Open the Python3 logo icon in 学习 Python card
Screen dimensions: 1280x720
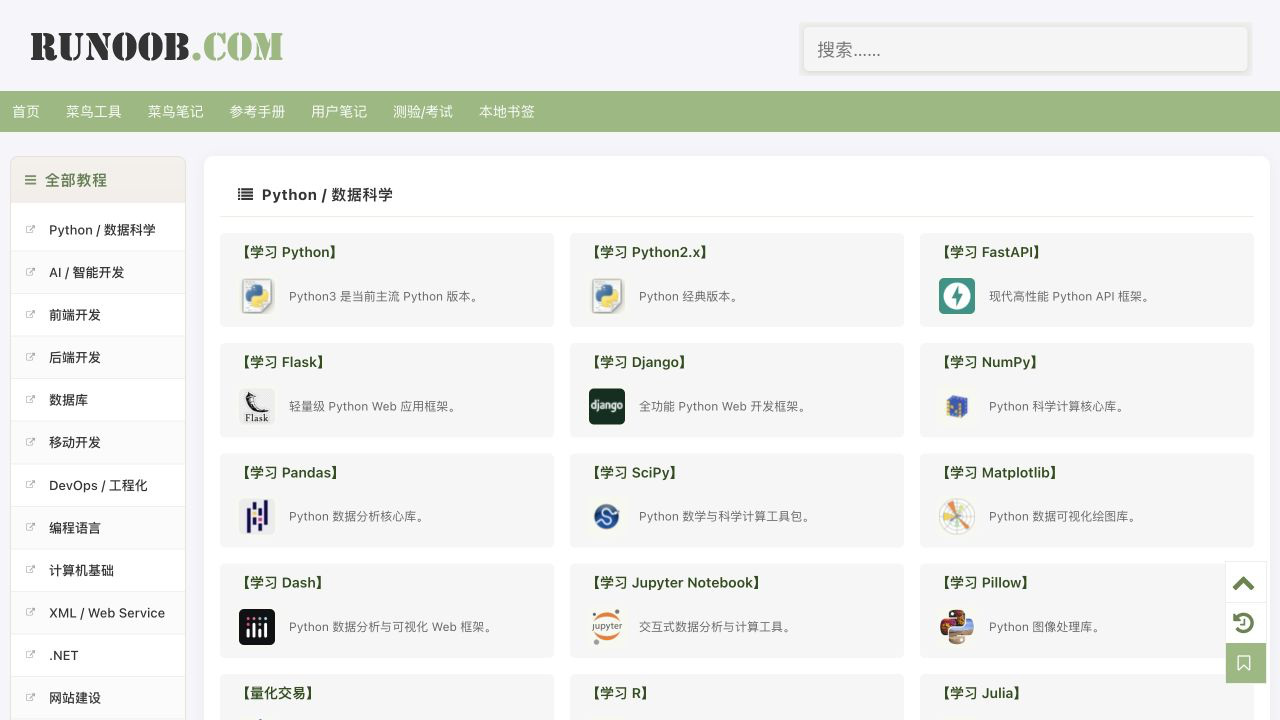[257, 296]
